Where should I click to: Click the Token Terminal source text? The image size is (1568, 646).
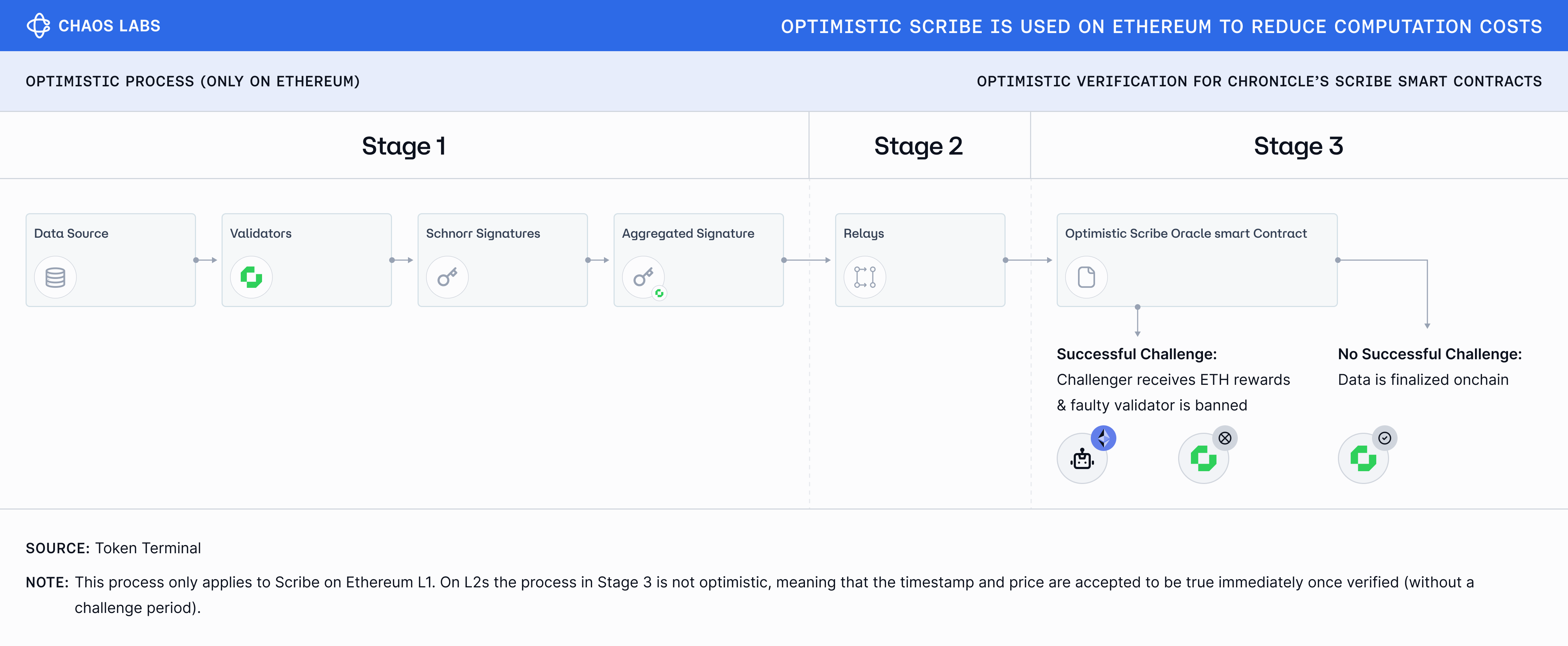(148, 548)
